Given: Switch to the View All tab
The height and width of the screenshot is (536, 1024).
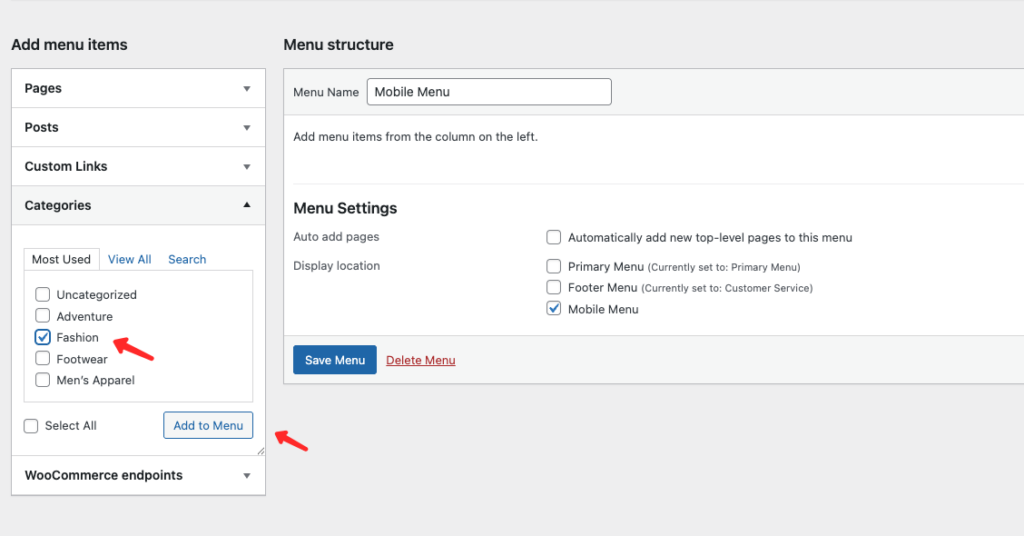Looking at the screenshot, I should (x=129, y=259).
